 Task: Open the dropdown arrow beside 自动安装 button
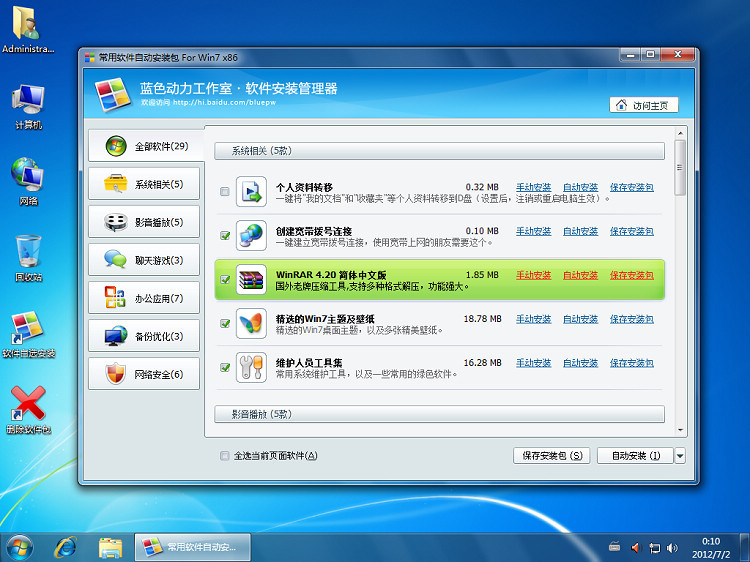680,456
